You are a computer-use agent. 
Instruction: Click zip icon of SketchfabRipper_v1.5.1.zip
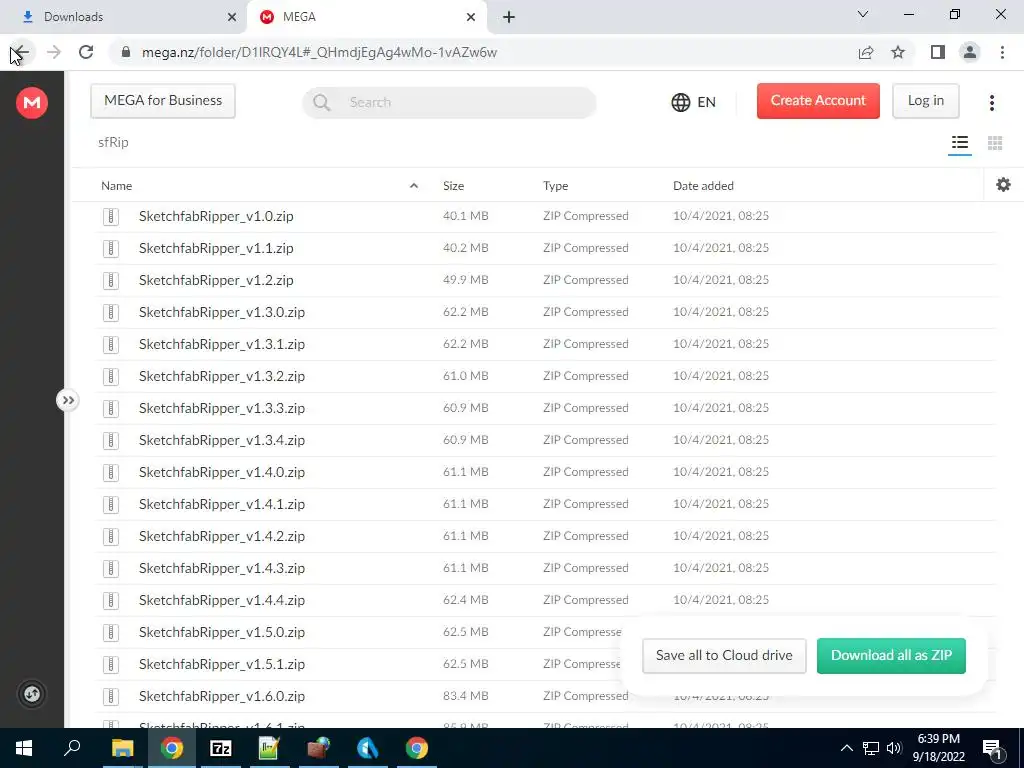tap(111, 665)
